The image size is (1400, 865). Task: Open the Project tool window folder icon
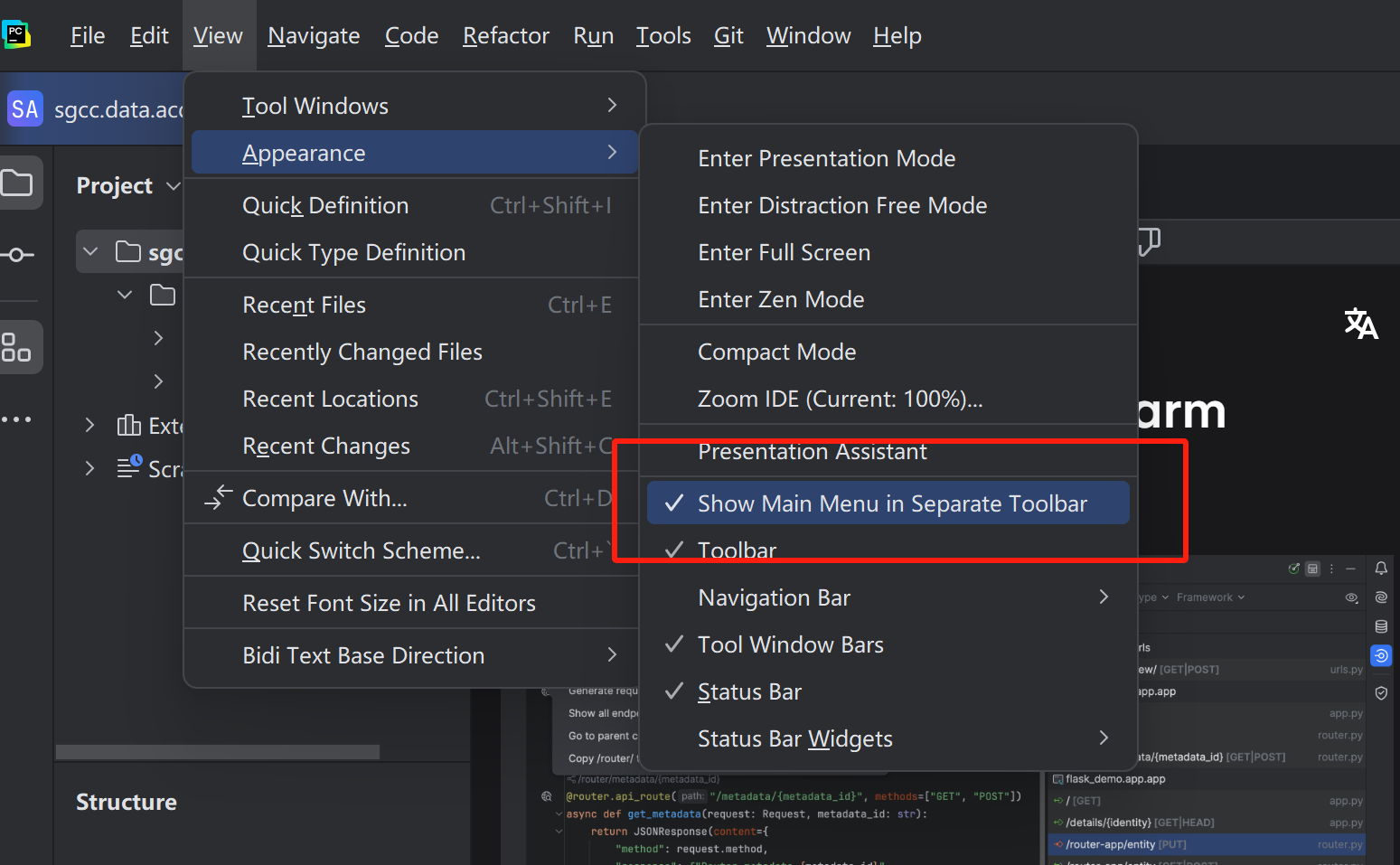[x=17, y=184]
